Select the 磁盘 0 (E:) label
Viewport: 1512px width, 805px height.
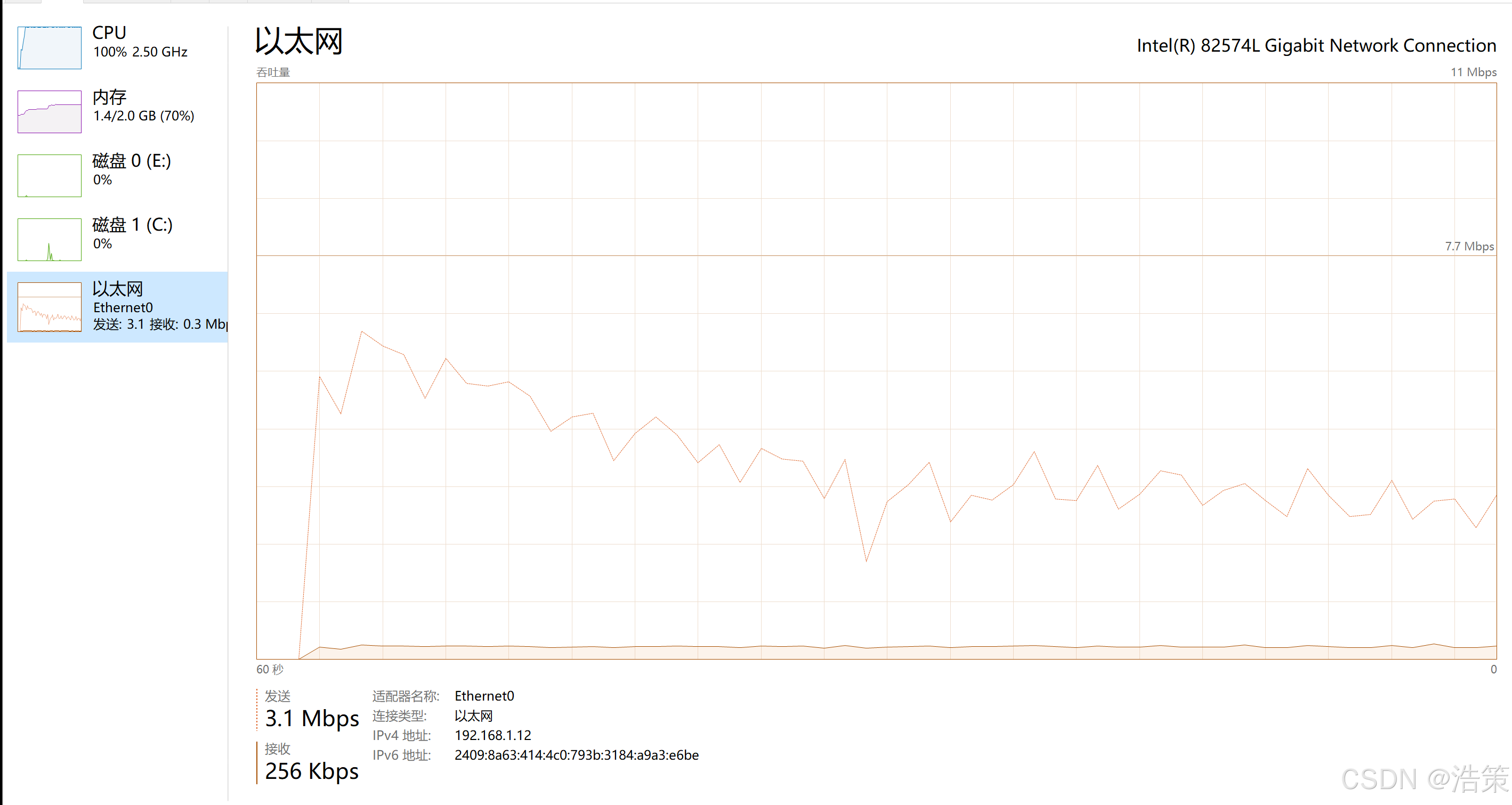(x=132, y=161)
